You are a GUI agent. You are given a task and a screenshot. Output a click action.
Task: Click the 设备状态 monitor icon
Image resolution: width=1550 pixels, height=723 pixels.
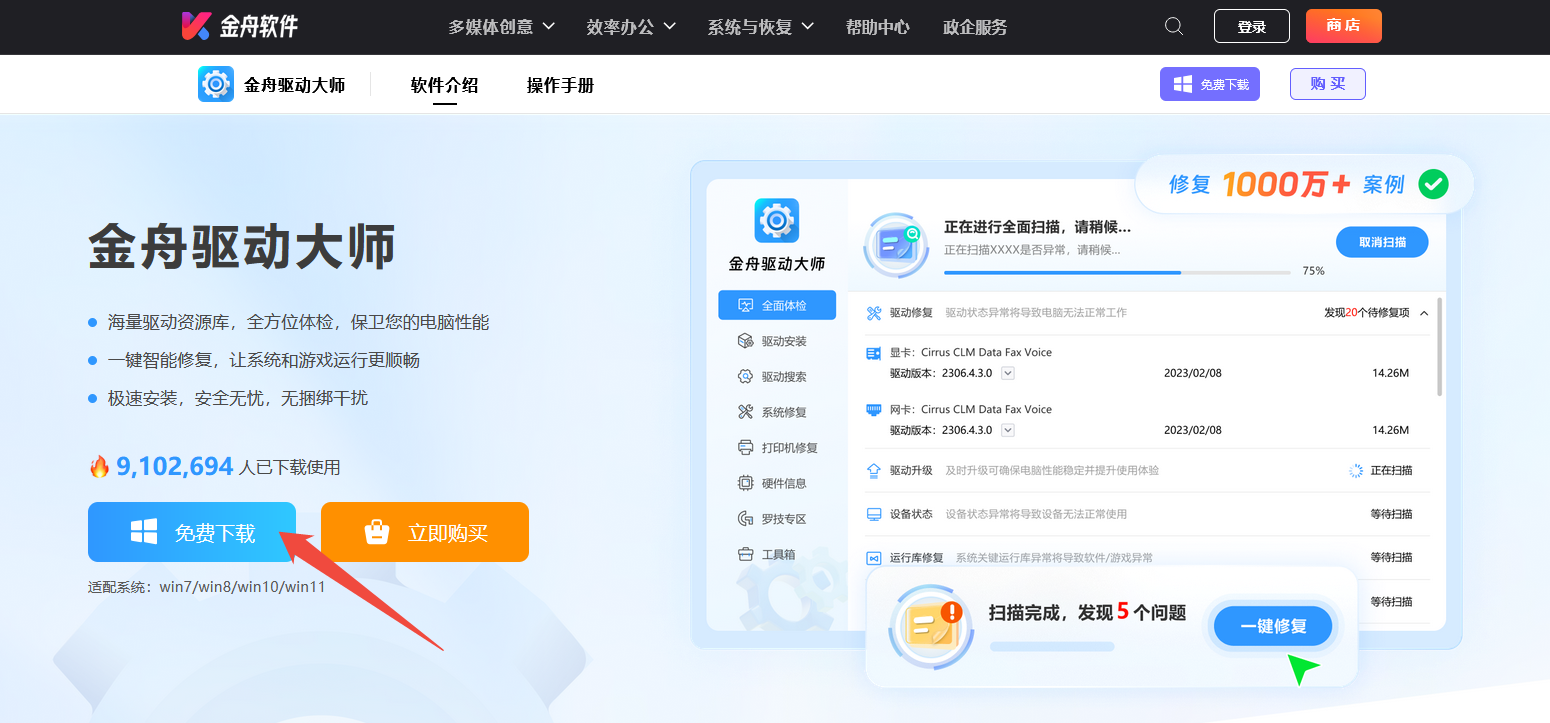point(873,514)
